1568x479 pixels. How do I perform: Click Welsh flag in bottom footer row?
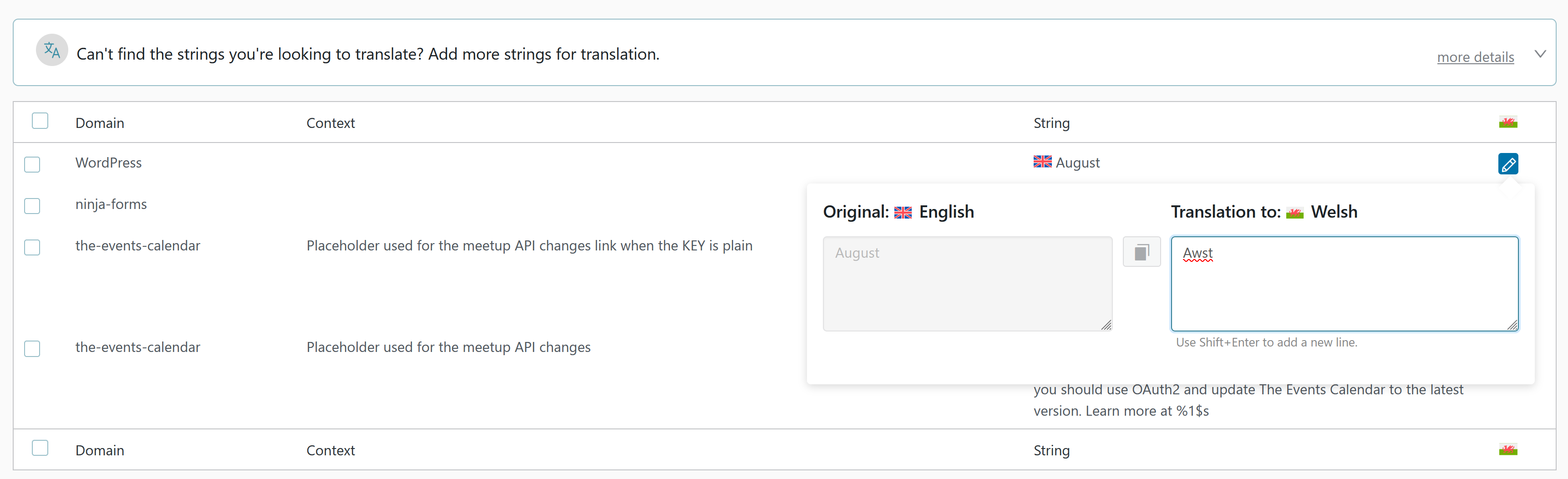(1508, 450)
